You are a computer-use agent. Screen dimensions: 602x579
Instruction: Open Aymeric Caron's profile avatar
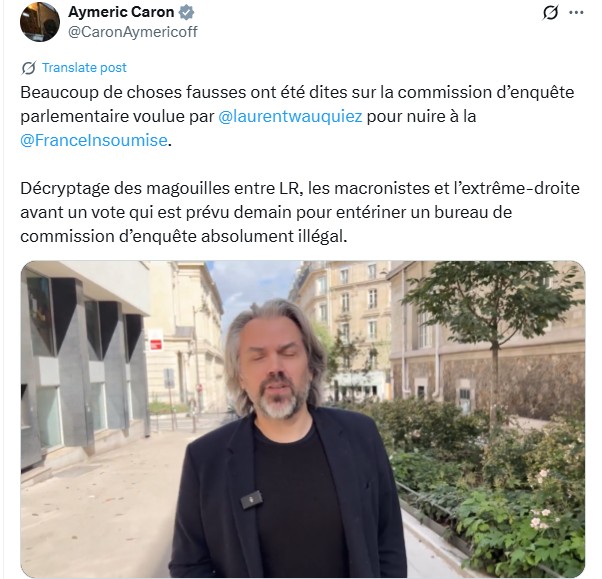(x=40, y=22)
